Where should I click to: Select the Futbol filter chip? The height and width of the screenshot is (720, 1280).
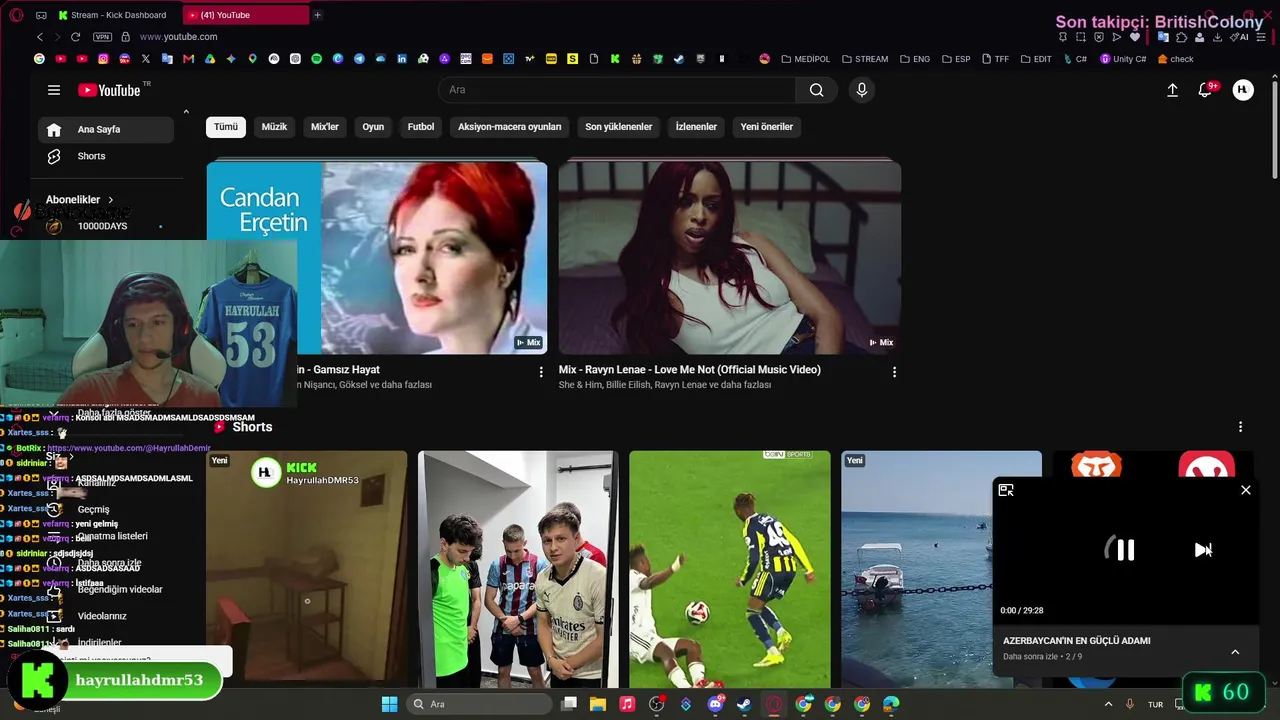(421, 127)
